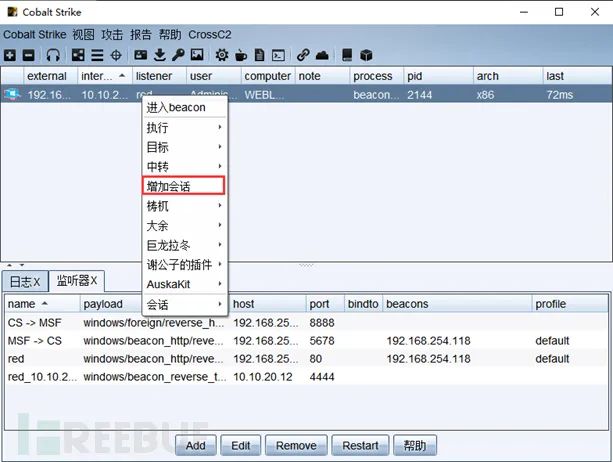
Task: Switch to the 日志X tab
Action: (25, 281)
